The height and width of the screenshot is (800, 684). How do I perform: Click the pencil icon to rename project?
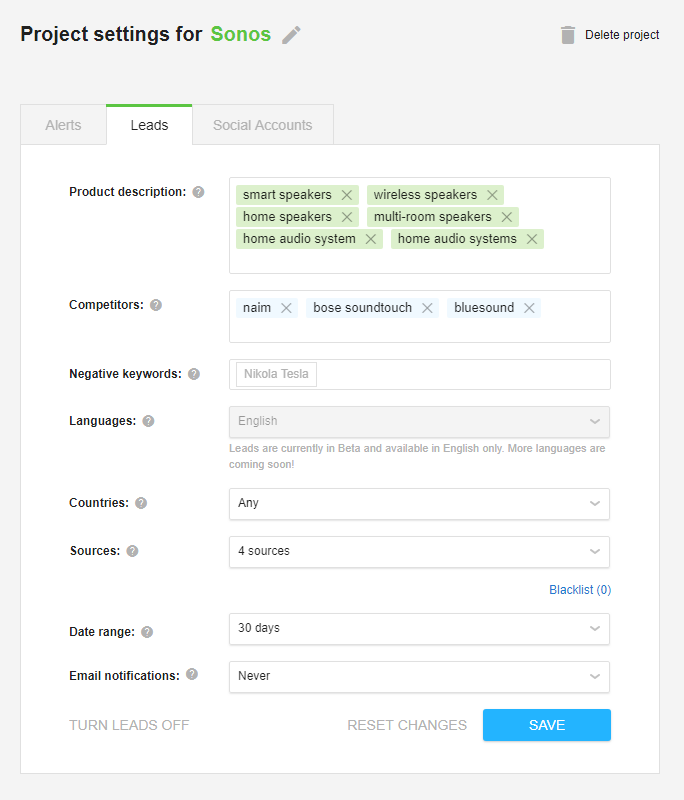click(291, 35)
